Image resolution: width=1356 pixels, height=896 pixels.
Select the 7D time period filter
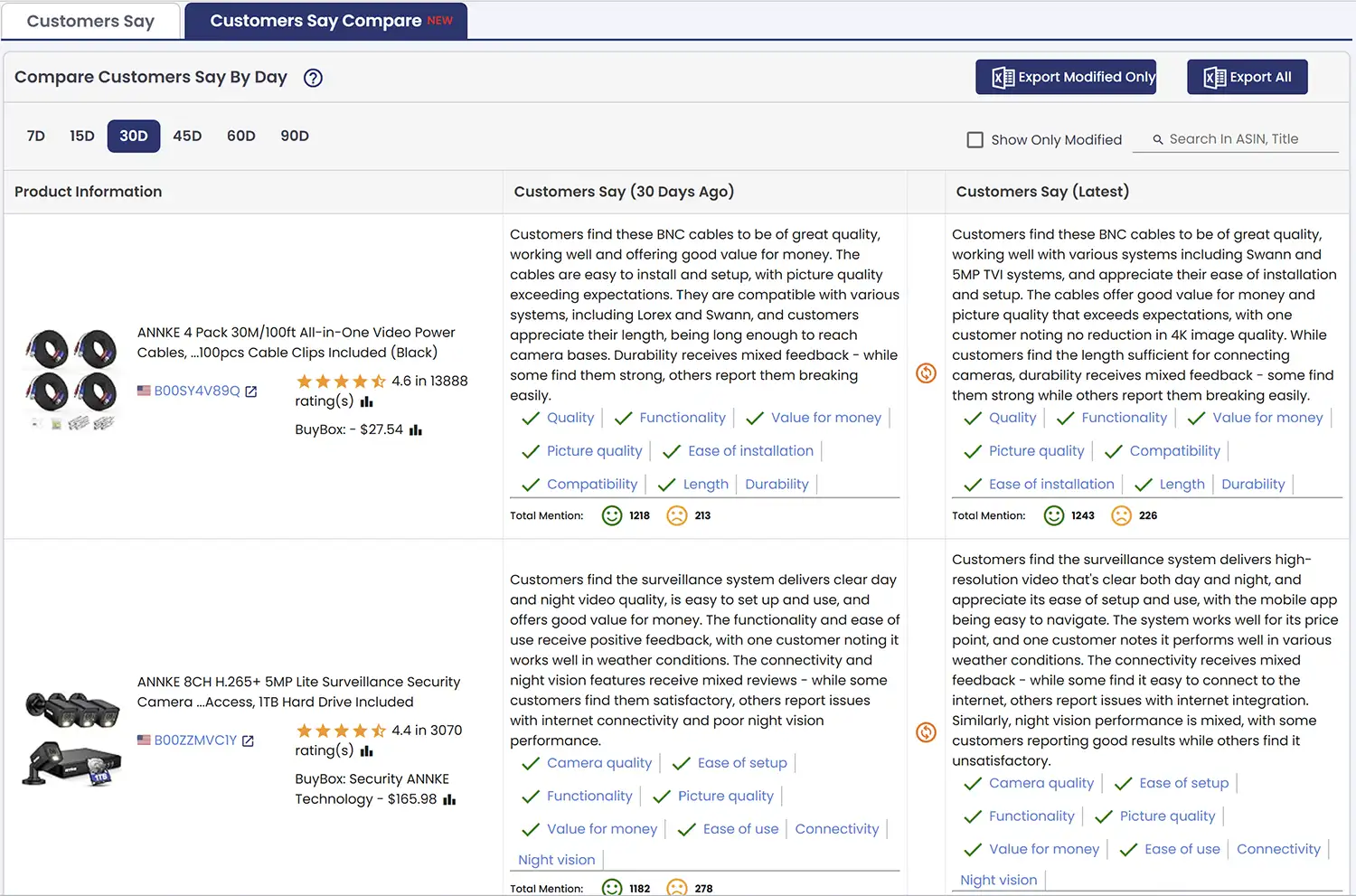click(35, 136)
